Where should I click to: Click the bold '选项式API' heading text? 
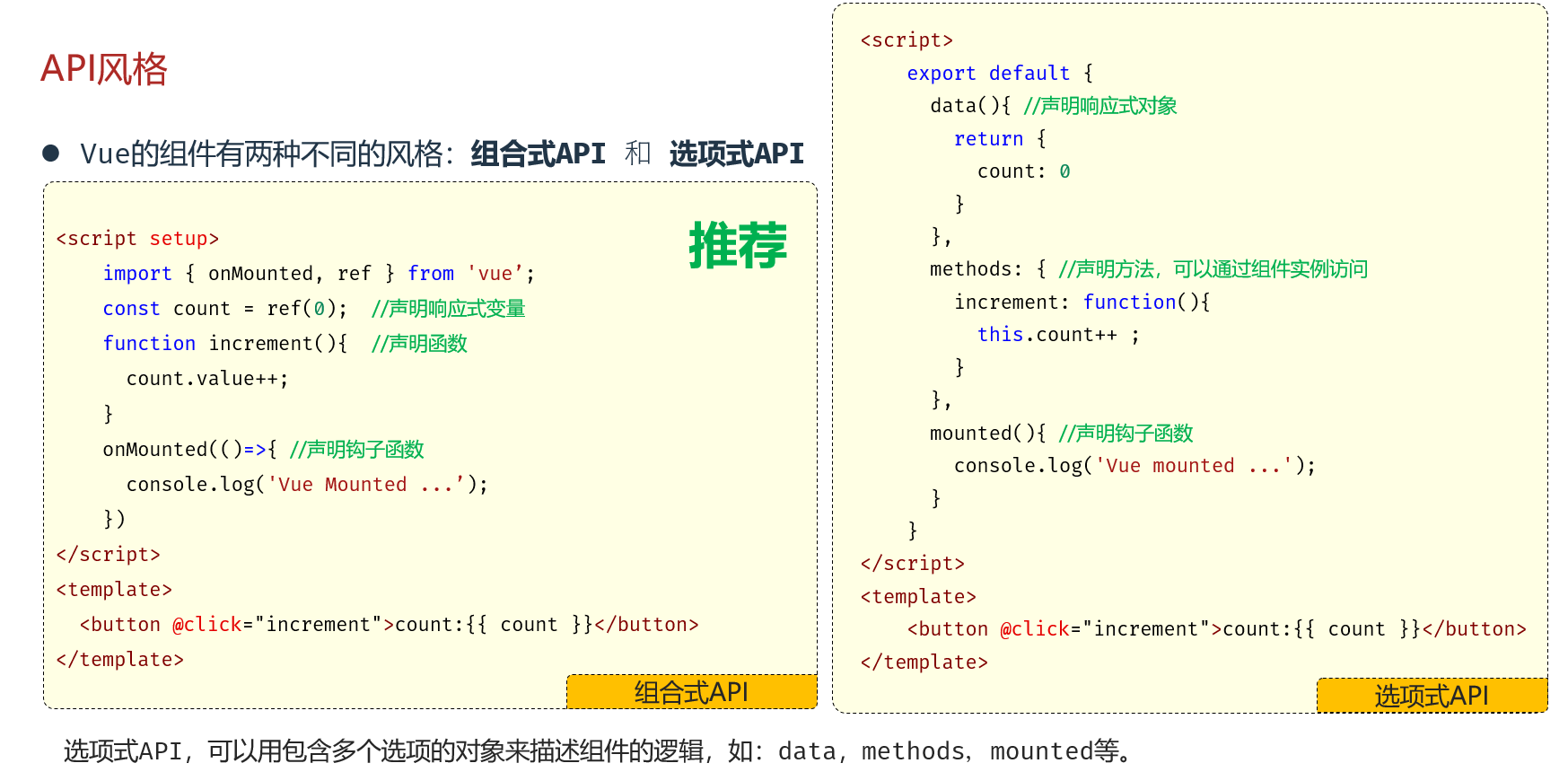click(736, 154)
